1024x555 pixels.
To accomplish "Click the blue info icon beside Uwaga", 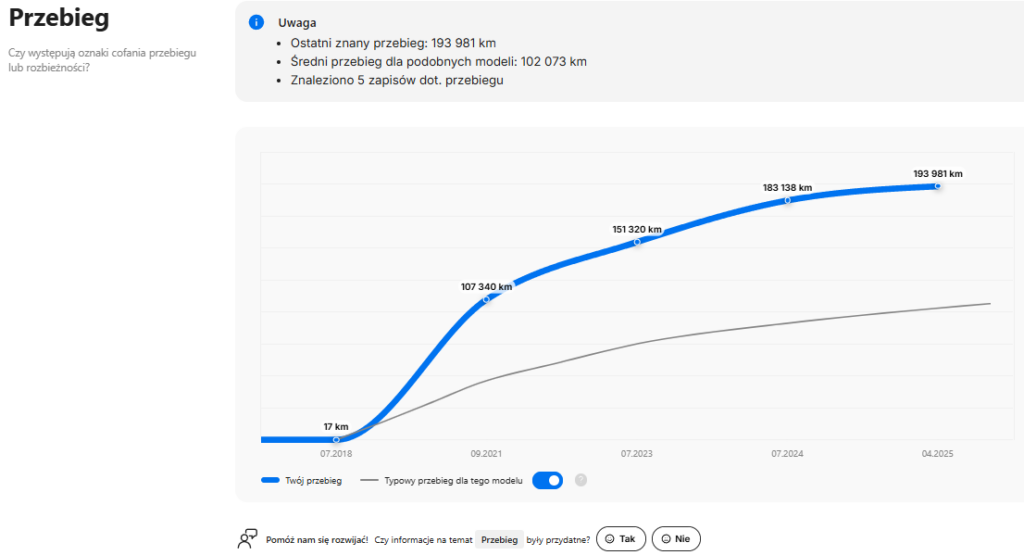I will [x=256, y=22].
